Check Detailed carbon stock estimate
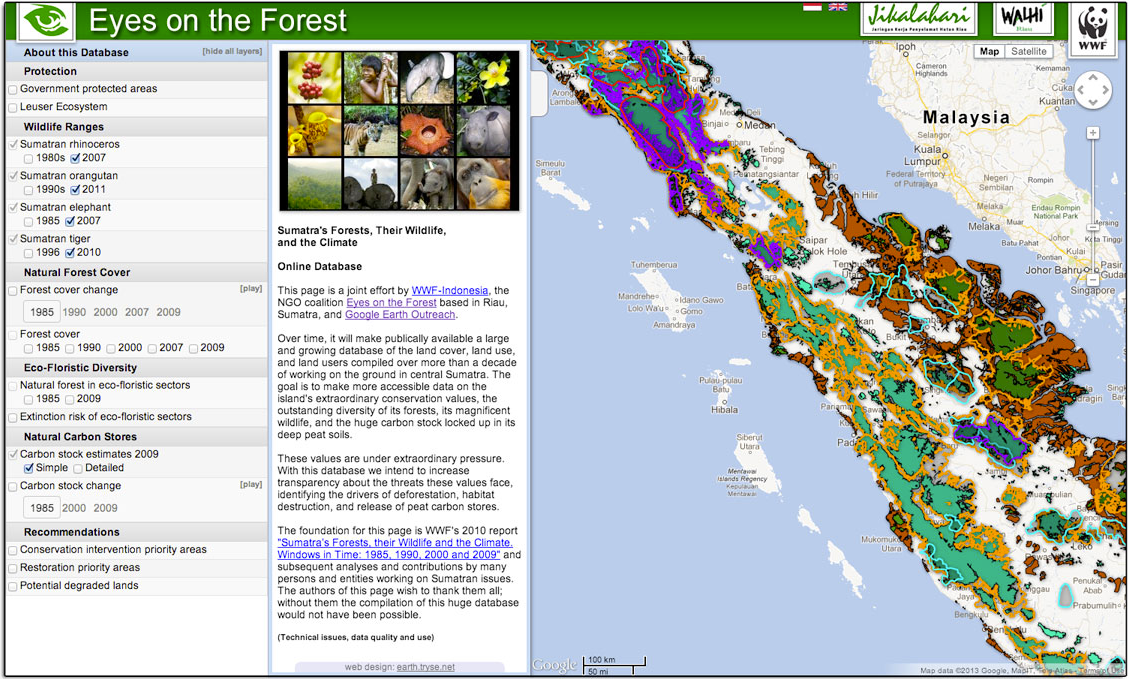Image resolution: width=1129 pixels, height=679 pixels. click(78, 469)
